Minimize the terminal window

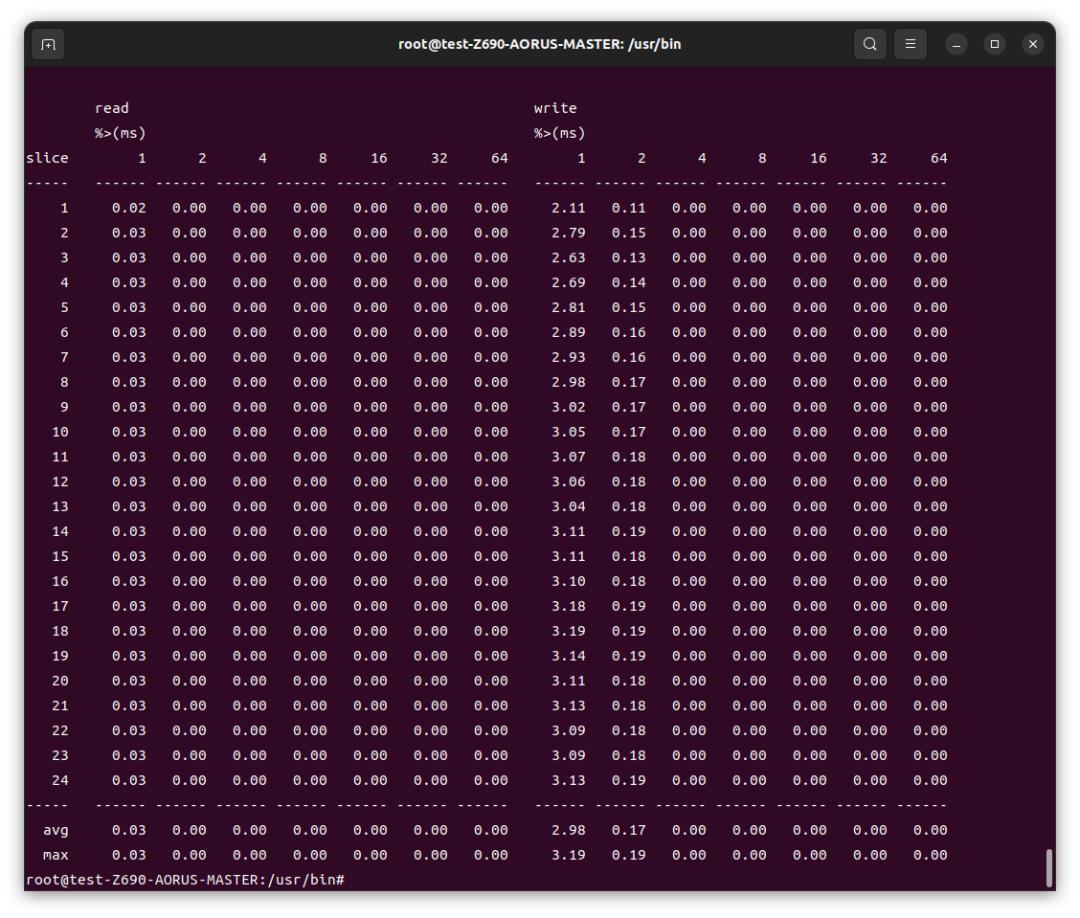tap(957, 45)
